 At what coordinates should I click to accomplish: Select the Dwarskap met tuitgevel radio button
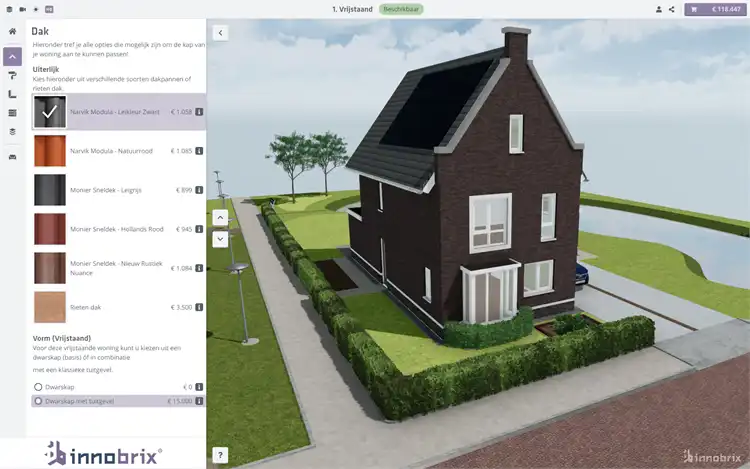pos(38,401)
